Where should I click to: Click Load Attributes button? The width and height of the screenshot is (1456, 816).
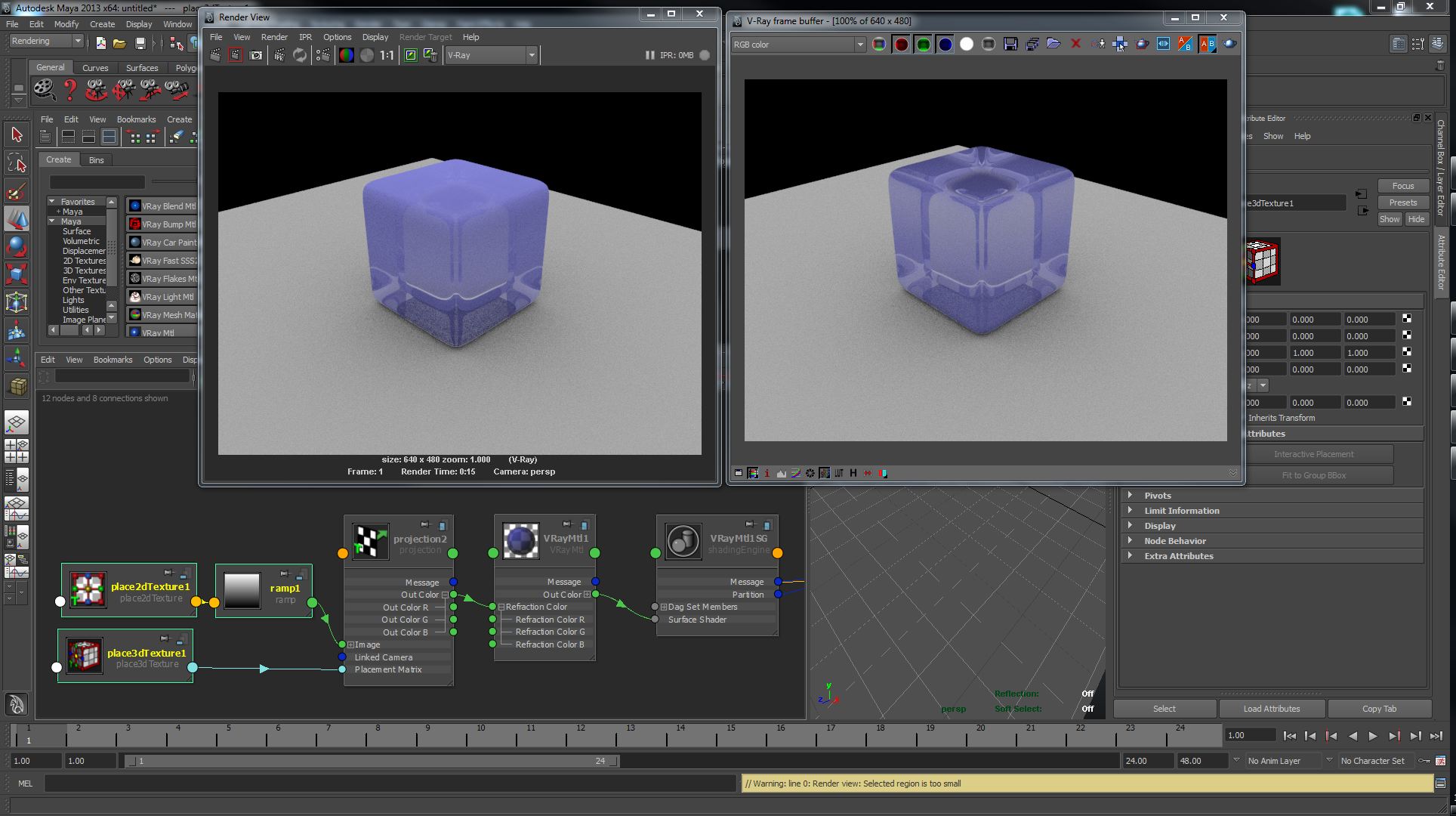tap(1272, 709)
